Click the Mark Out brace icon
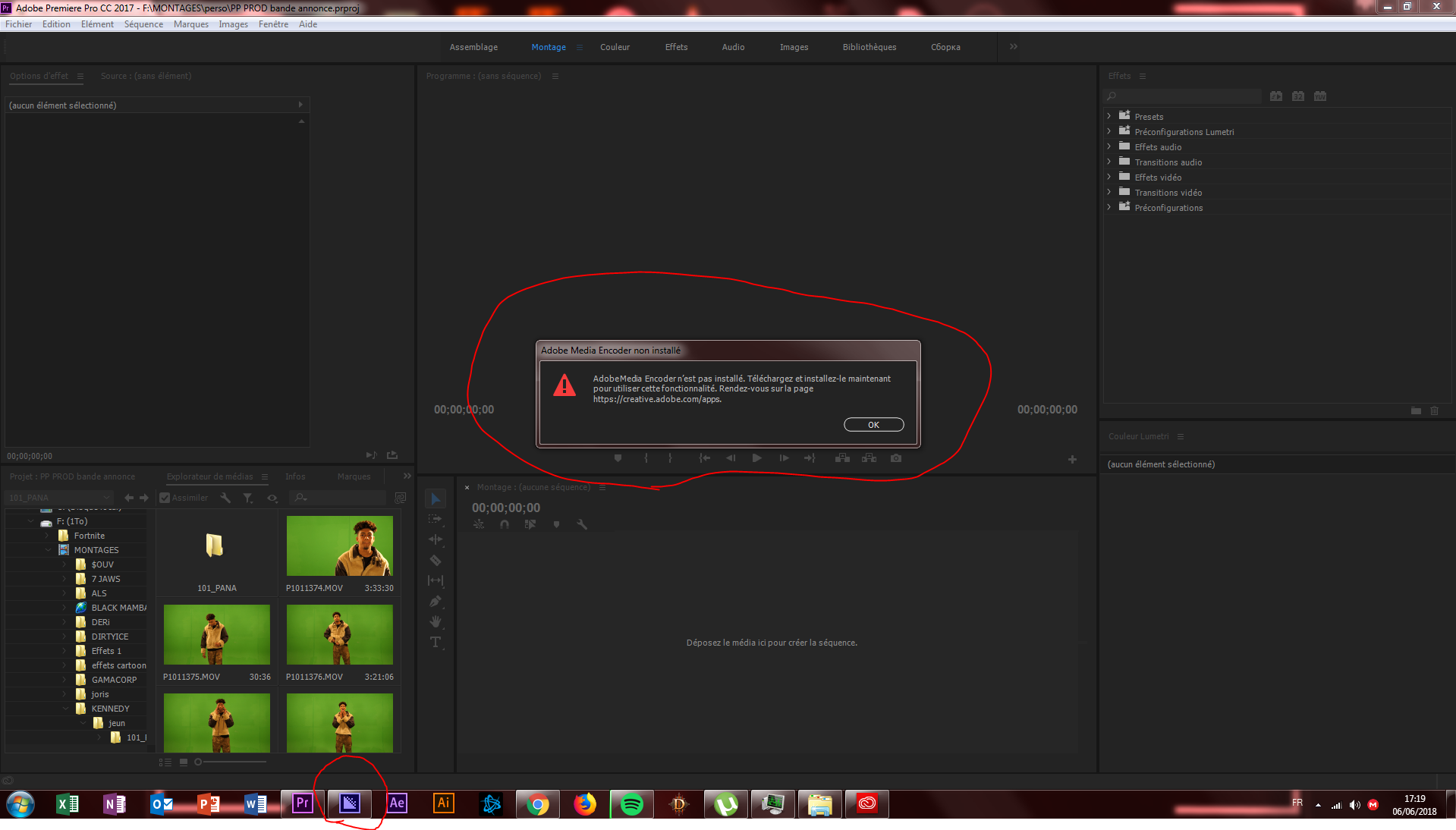Screen dimensions: 1456x830 tap(670, 458)
